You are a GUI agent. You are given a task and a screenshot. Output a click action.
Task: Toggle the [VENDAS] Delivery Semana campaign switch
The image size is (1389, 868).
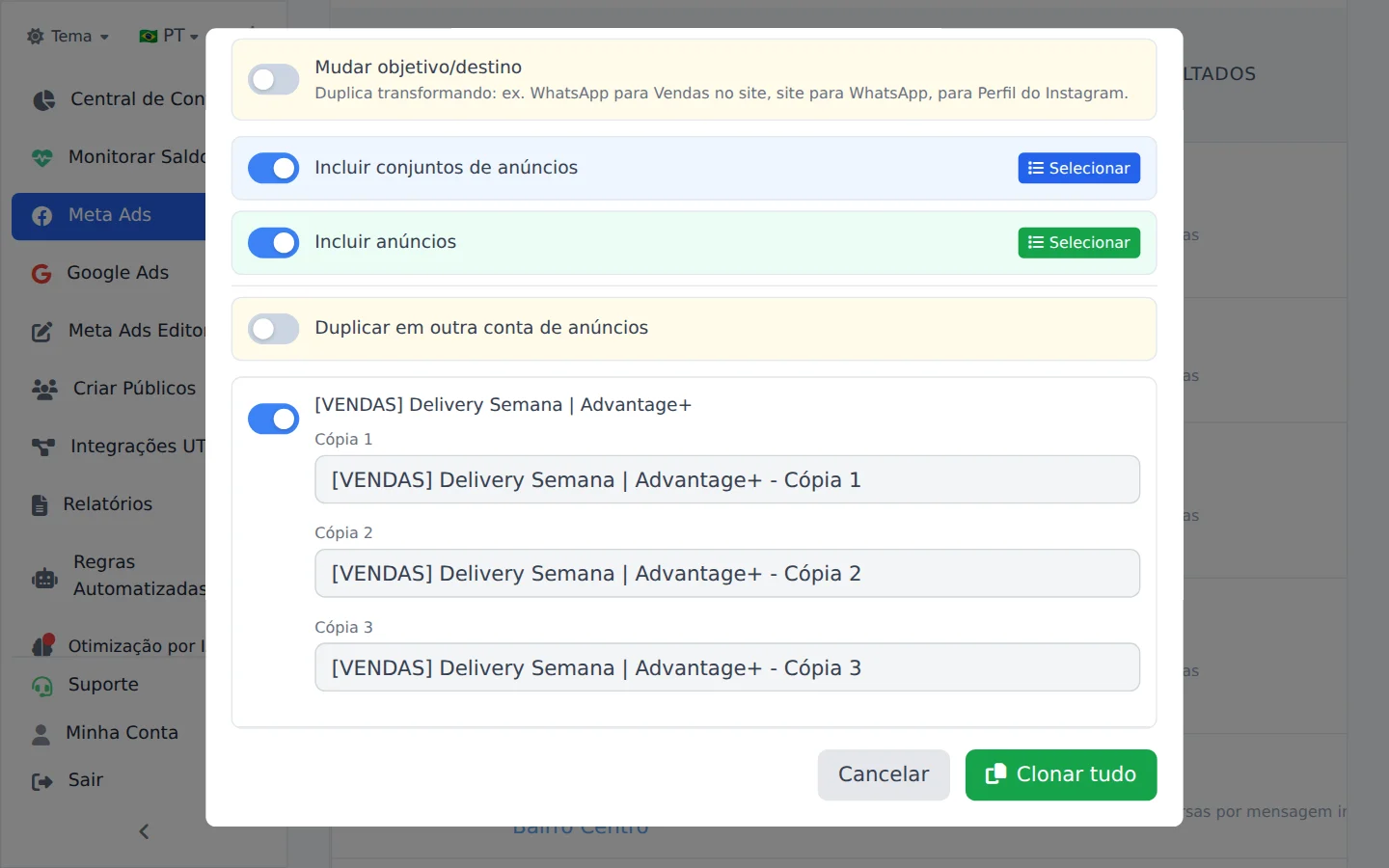coord(274,419)
